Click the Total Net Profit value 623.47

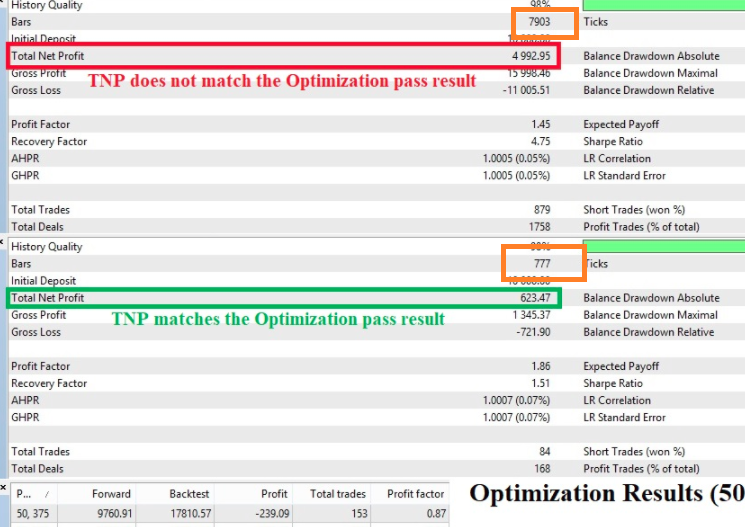coord(535,298)
